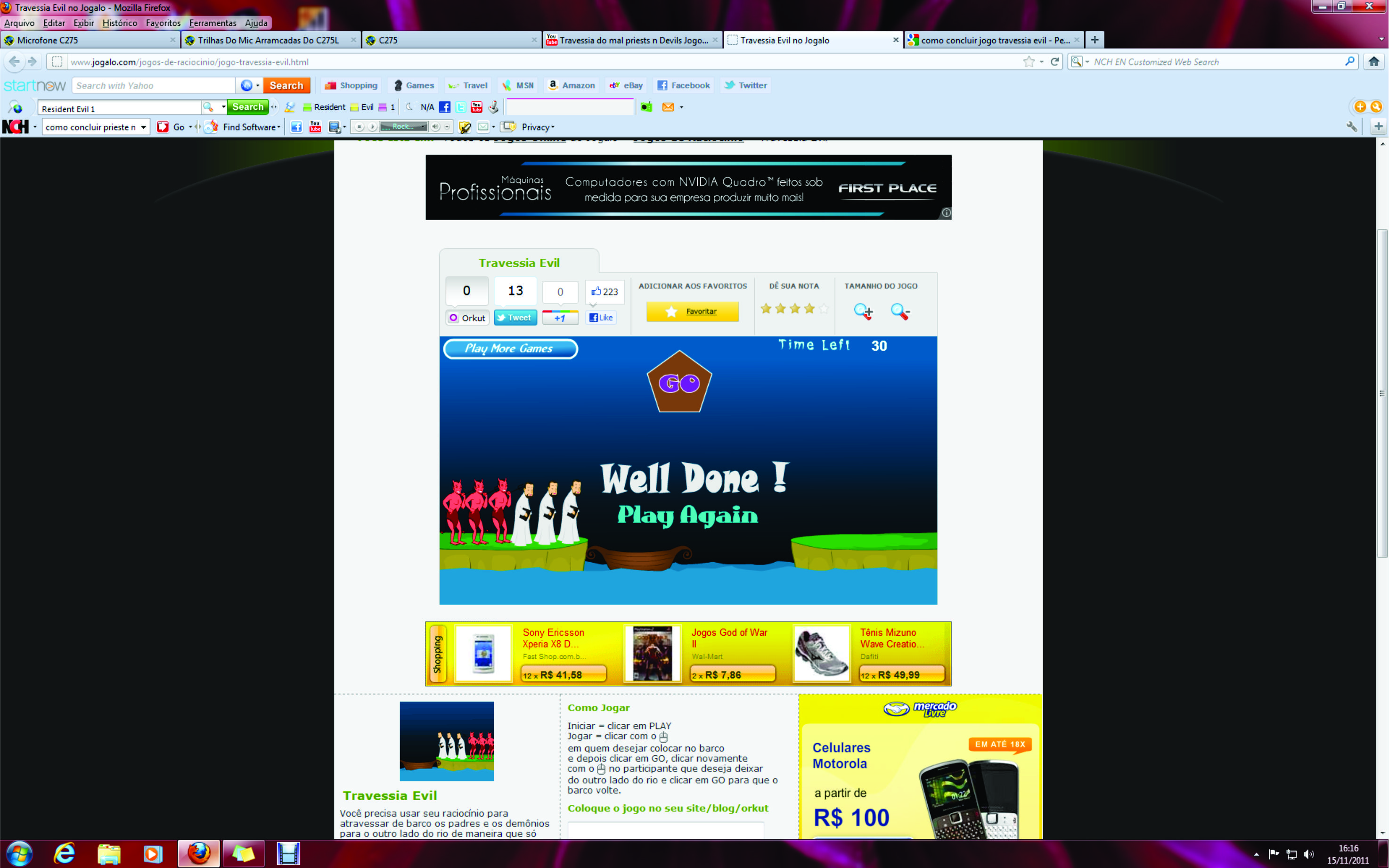
Task: Open Windows Media Player from taskbar
Action: 153,854
